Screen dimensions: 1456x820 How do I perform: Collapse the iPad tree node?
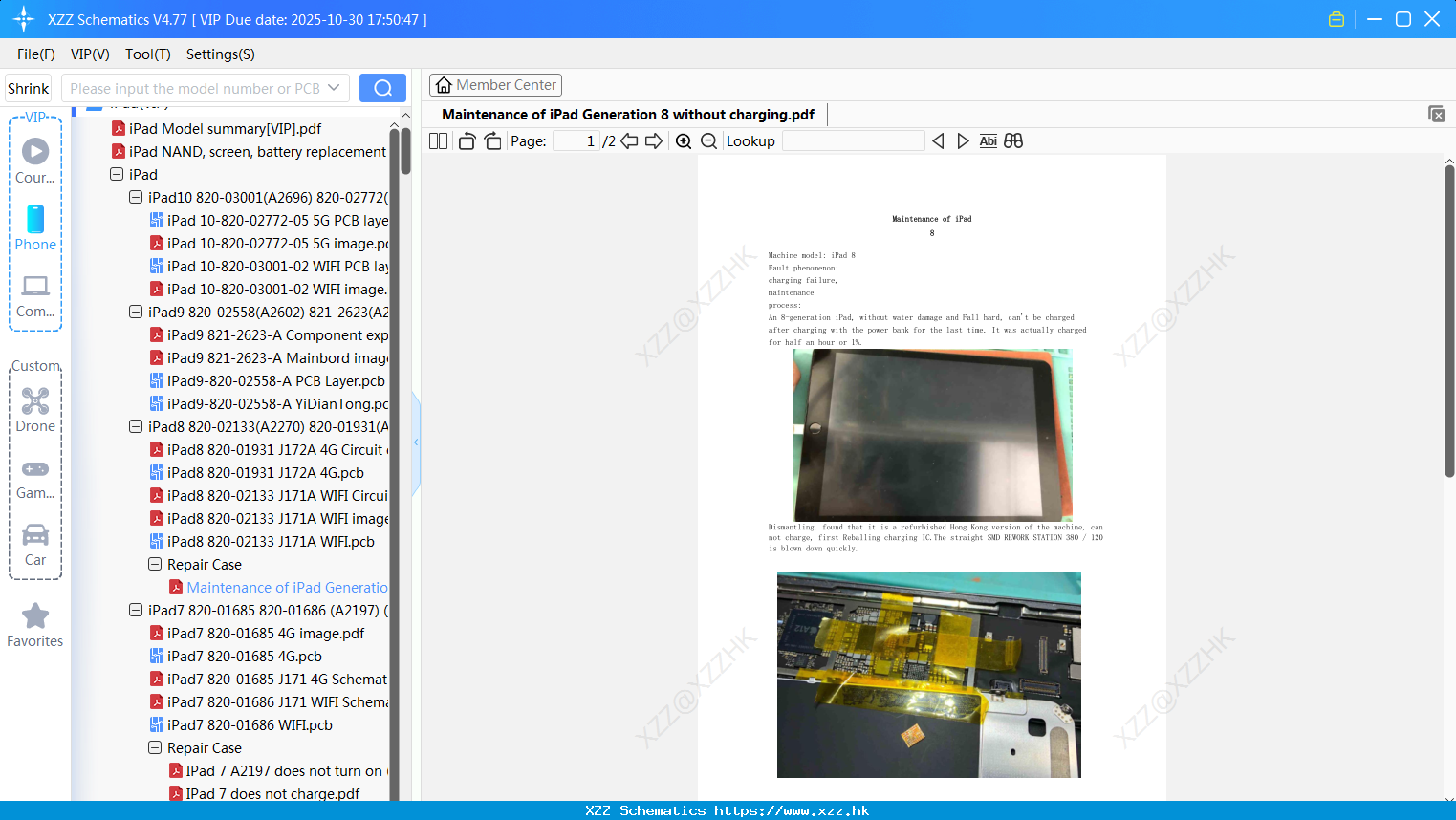coord(117,174)
